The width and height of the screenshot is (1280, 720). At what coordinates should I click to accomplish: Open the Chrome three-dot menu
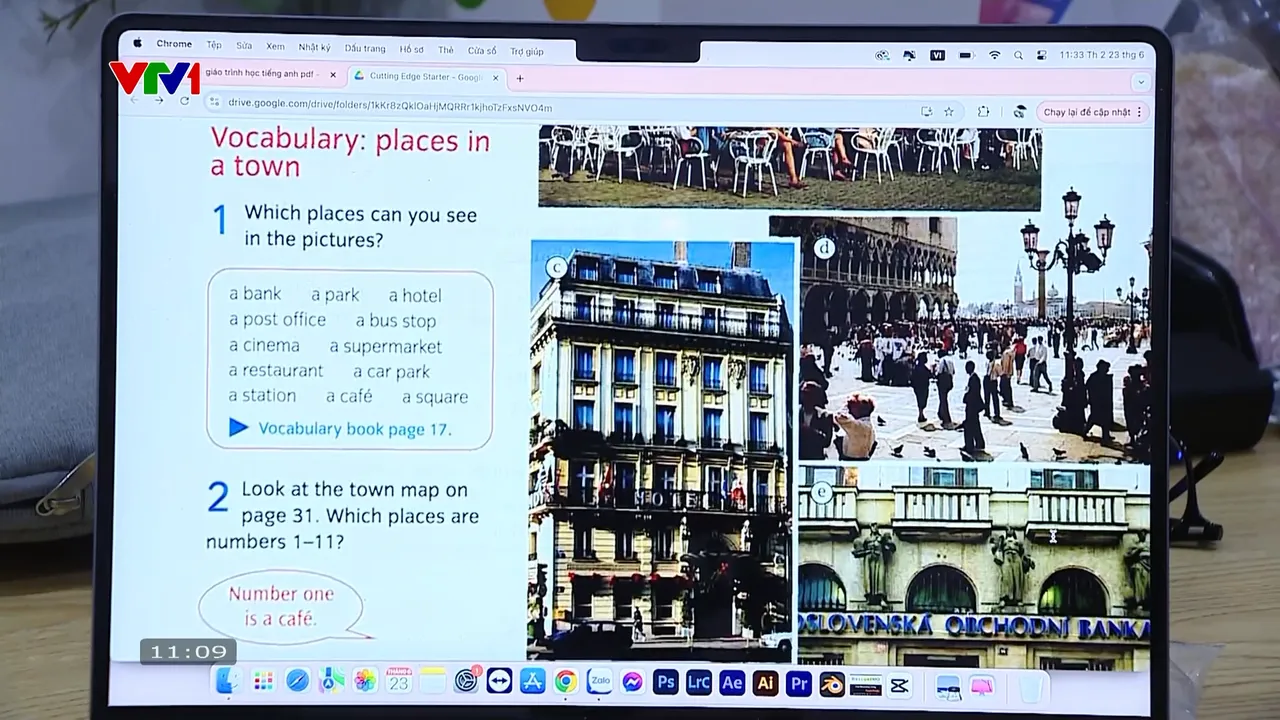[x=1139, y=112]
